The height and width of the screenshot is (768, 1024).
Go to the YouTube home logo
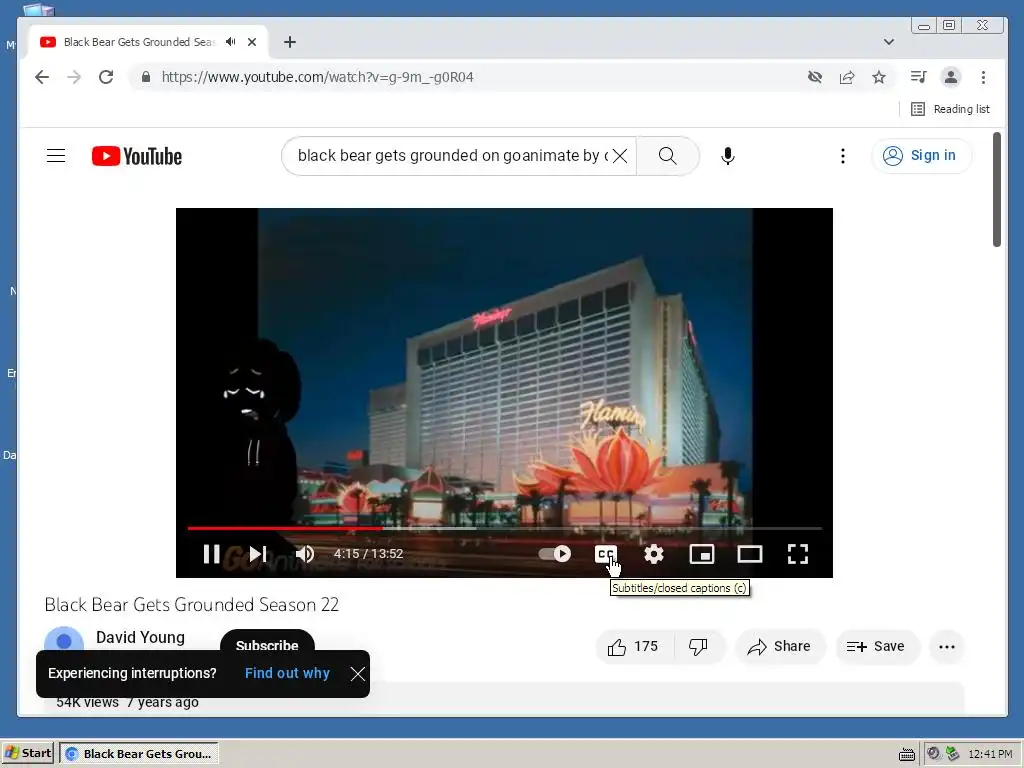pyautogui.click(x=136, y=156)
